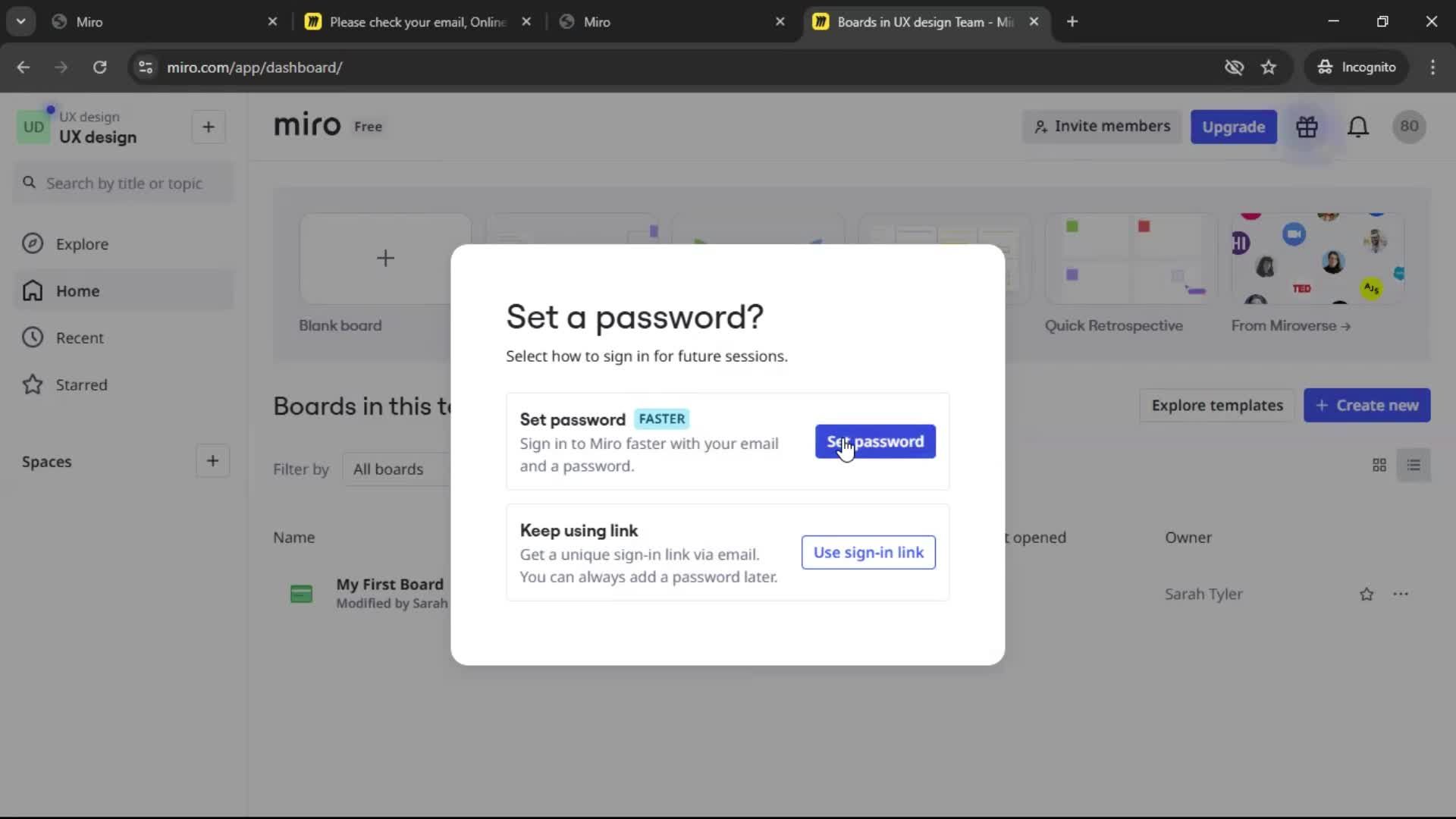1456x819 pixels.
Task: Click the Incognito indicator
Action: 1357,67
